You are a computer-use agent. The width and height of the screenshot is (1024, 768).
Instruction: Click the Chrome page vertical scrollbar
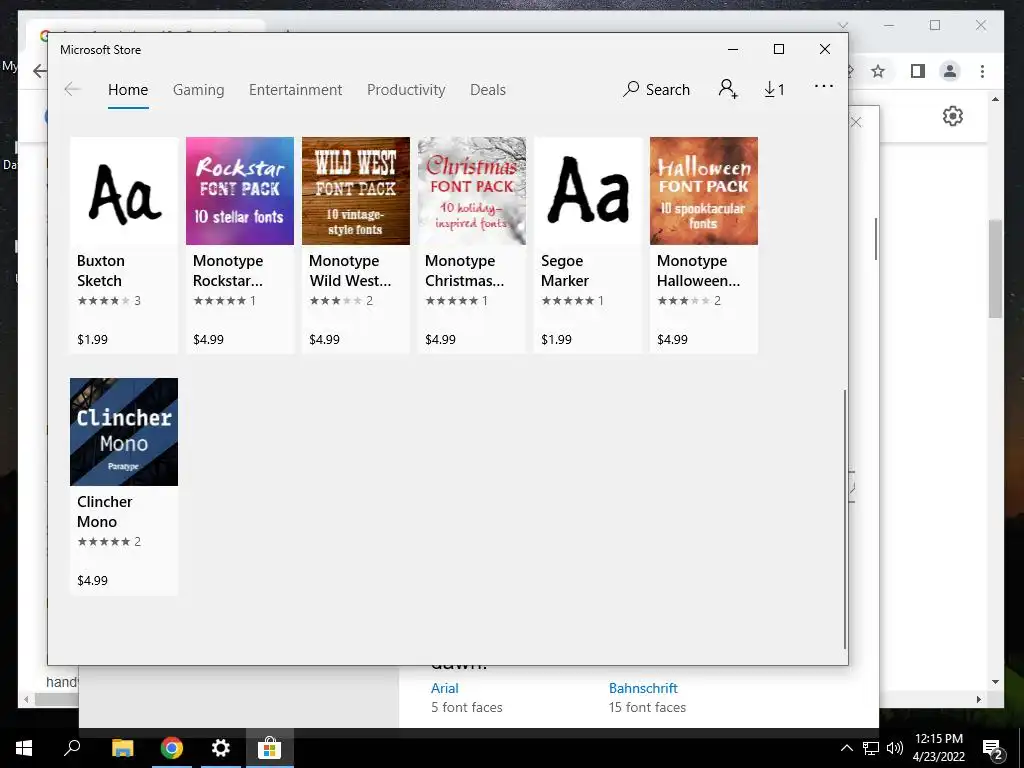tap(995, 268)
